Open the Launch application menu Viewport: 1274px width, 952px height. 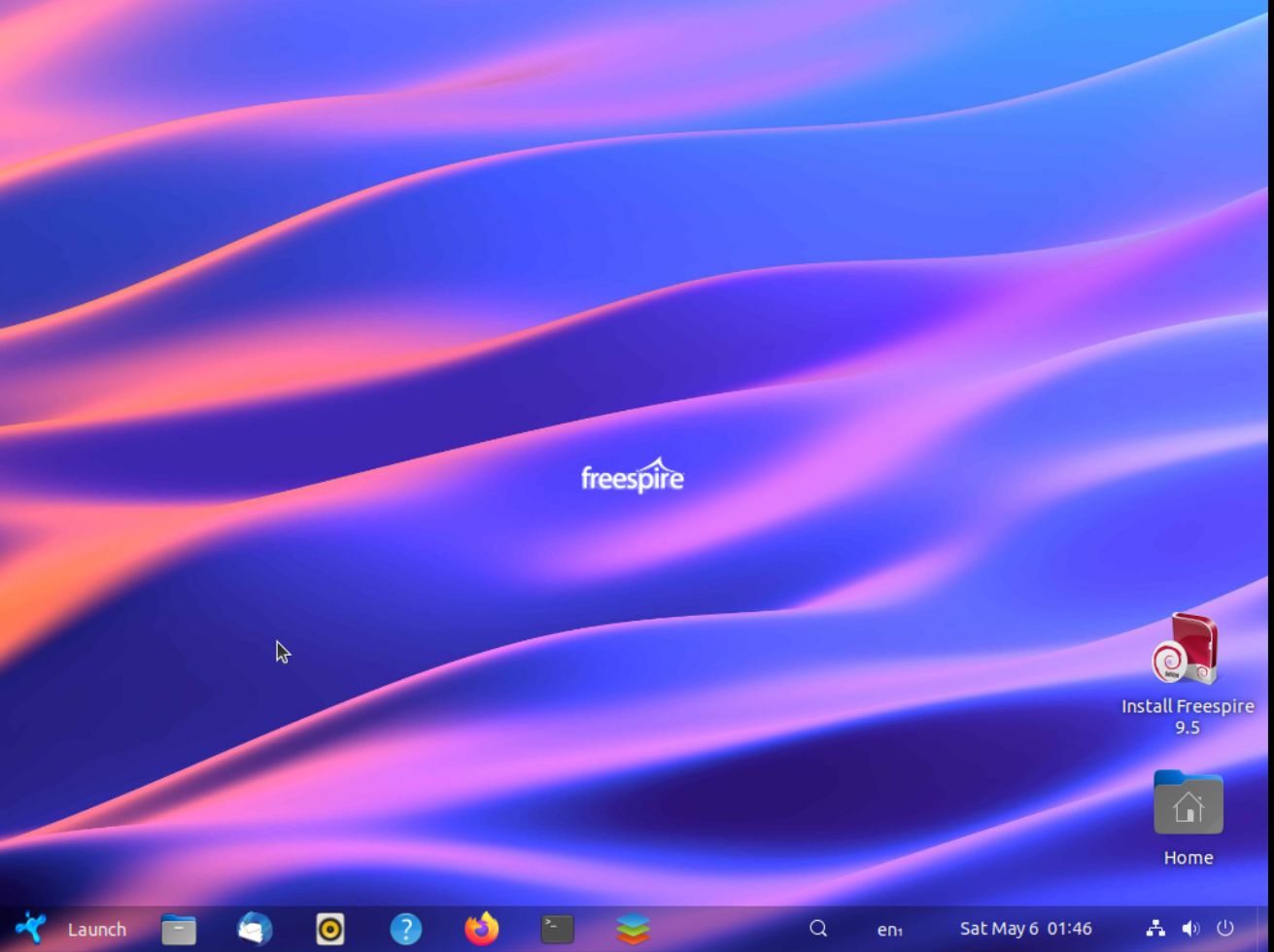point(32,928)
